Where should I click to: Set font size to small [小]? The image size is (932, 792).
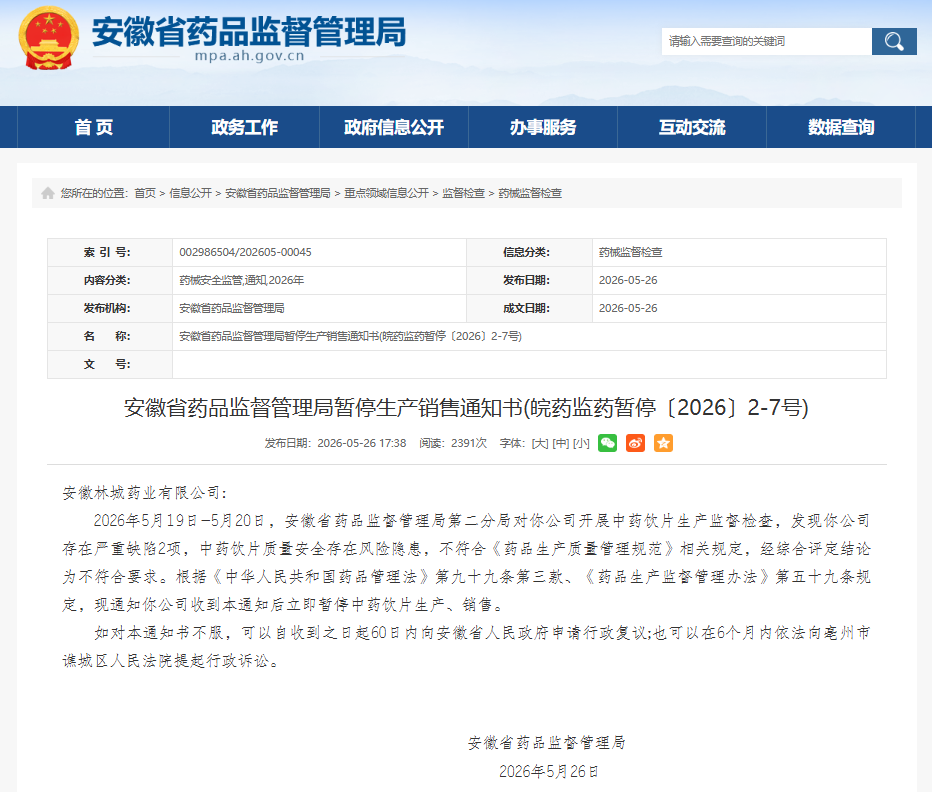pyautogui.click(x=581, y=444)
